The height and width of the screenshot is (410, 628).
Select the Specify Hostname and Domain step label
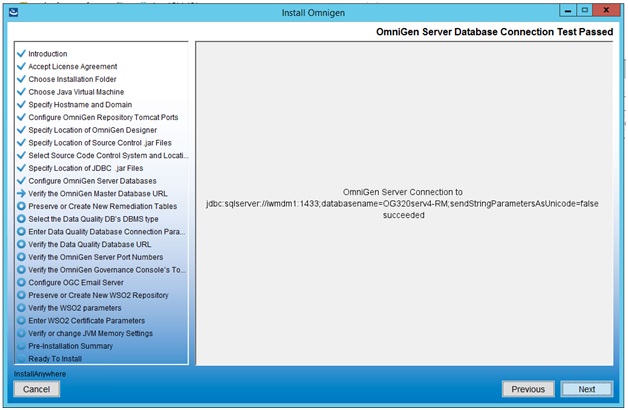(x=80, y=105)
